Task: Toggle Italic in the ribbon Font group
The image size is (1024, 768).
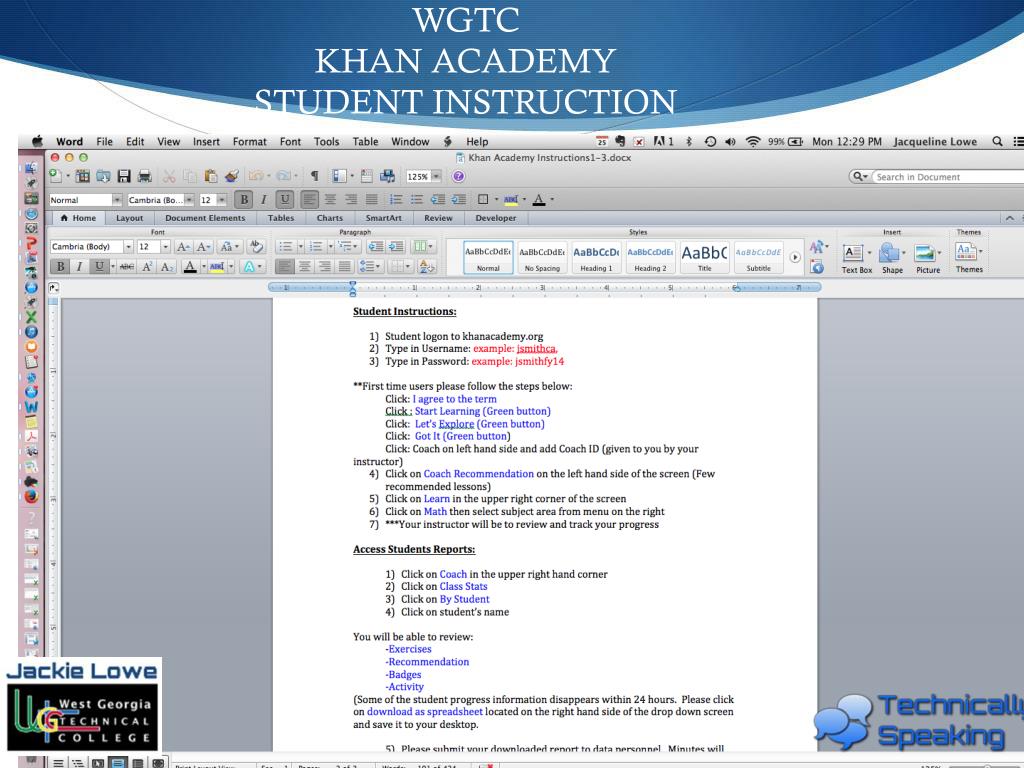Action: click(79, 266)
